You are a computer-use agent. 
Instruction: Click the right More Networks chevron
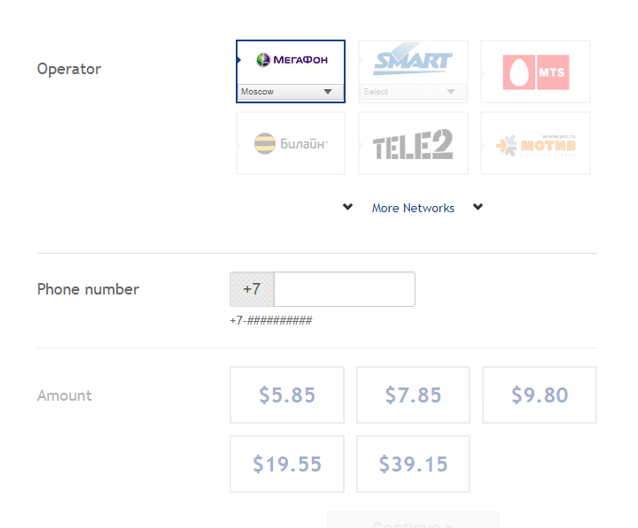(478, 208)
